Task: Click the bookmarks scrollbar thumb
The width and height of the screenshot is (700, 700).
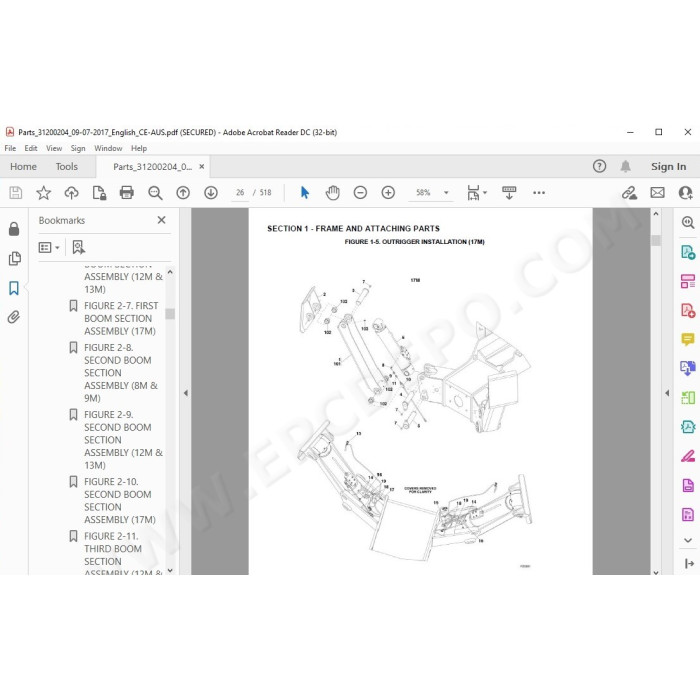Action: coord(170,314)
